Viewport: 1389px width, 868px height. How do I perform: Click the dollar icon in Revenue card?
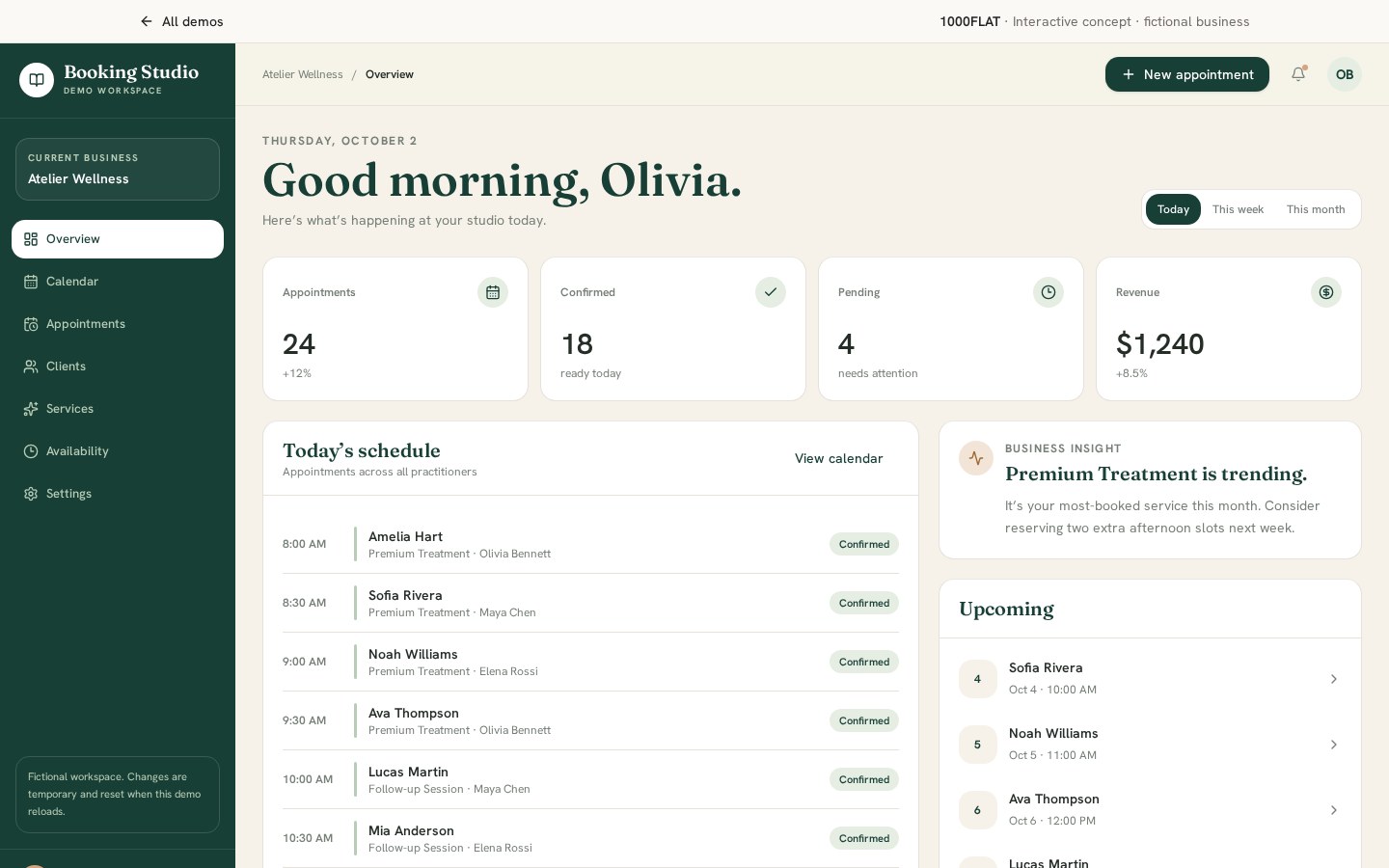pos(1326,292)
